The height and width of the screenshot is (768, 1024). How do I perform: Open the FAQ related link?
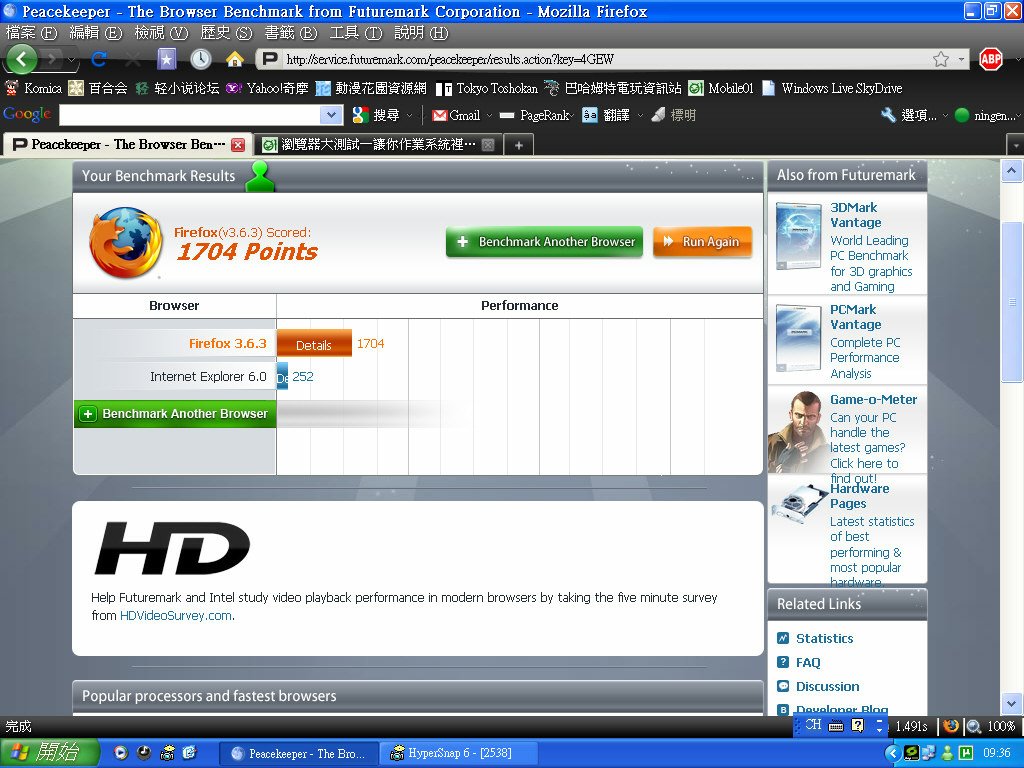pyautogui.click(x=808, y=663)
